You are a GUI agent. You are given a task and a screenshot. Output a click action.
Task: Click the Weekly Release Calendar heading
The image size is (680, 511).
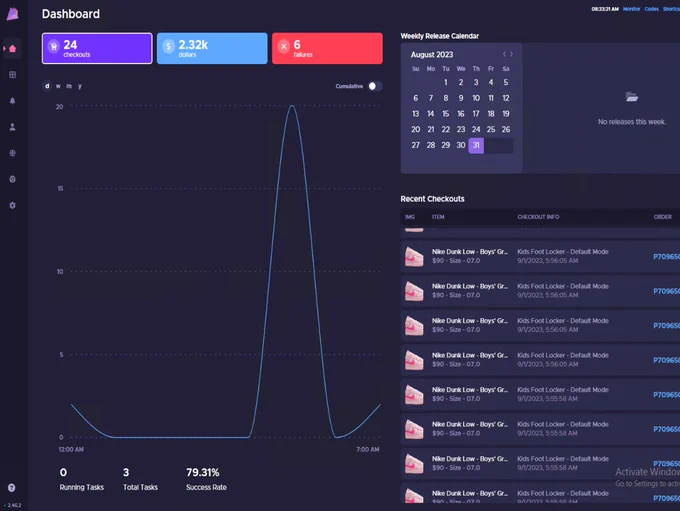[x=440, y=36]
